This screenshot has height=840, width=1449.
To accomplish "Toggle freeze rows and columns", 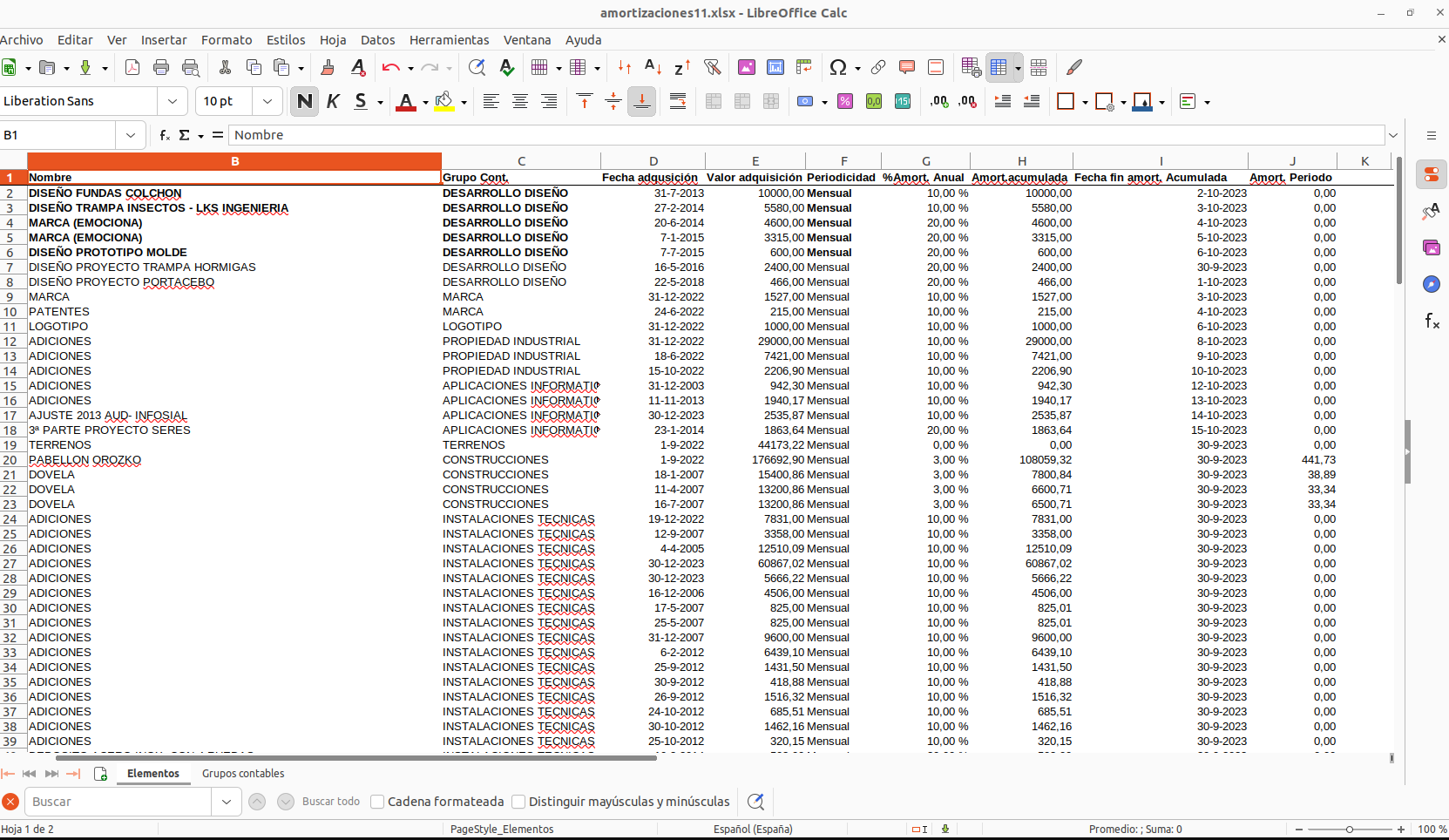I will pyautogui.click(x=999, y=67).
